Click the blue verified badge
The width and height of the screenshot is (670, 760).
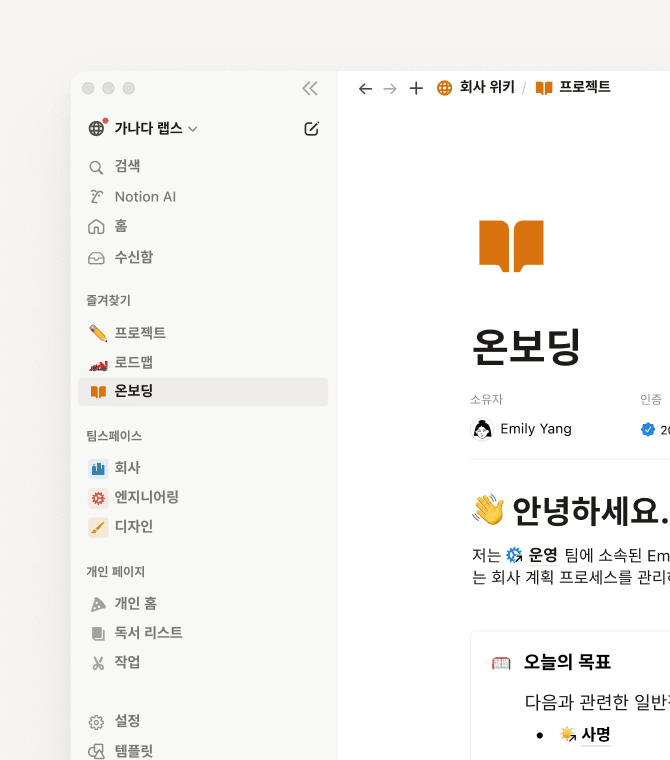648,429
